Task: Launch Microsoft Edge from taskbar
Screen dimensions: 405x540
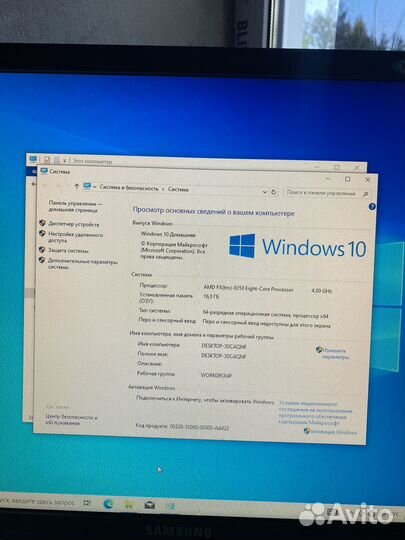Action: [108, 504]
